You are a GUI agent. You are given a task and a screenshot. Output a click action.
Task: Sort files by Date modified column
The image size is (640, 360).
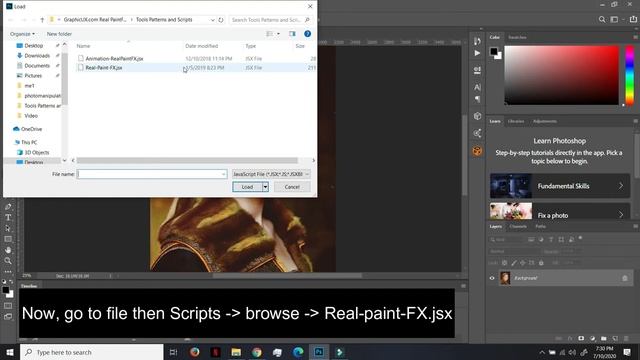pyautogui.click(x=202, y=46)
